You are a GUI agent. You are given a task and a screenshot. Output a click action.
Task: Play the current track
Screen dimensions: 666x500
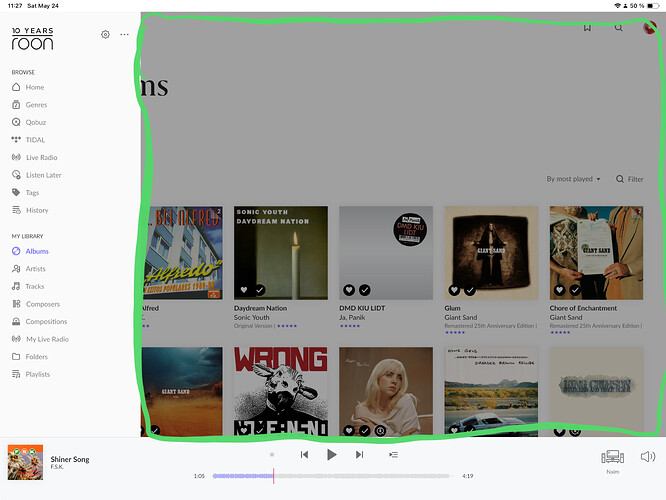coord(332,455)
